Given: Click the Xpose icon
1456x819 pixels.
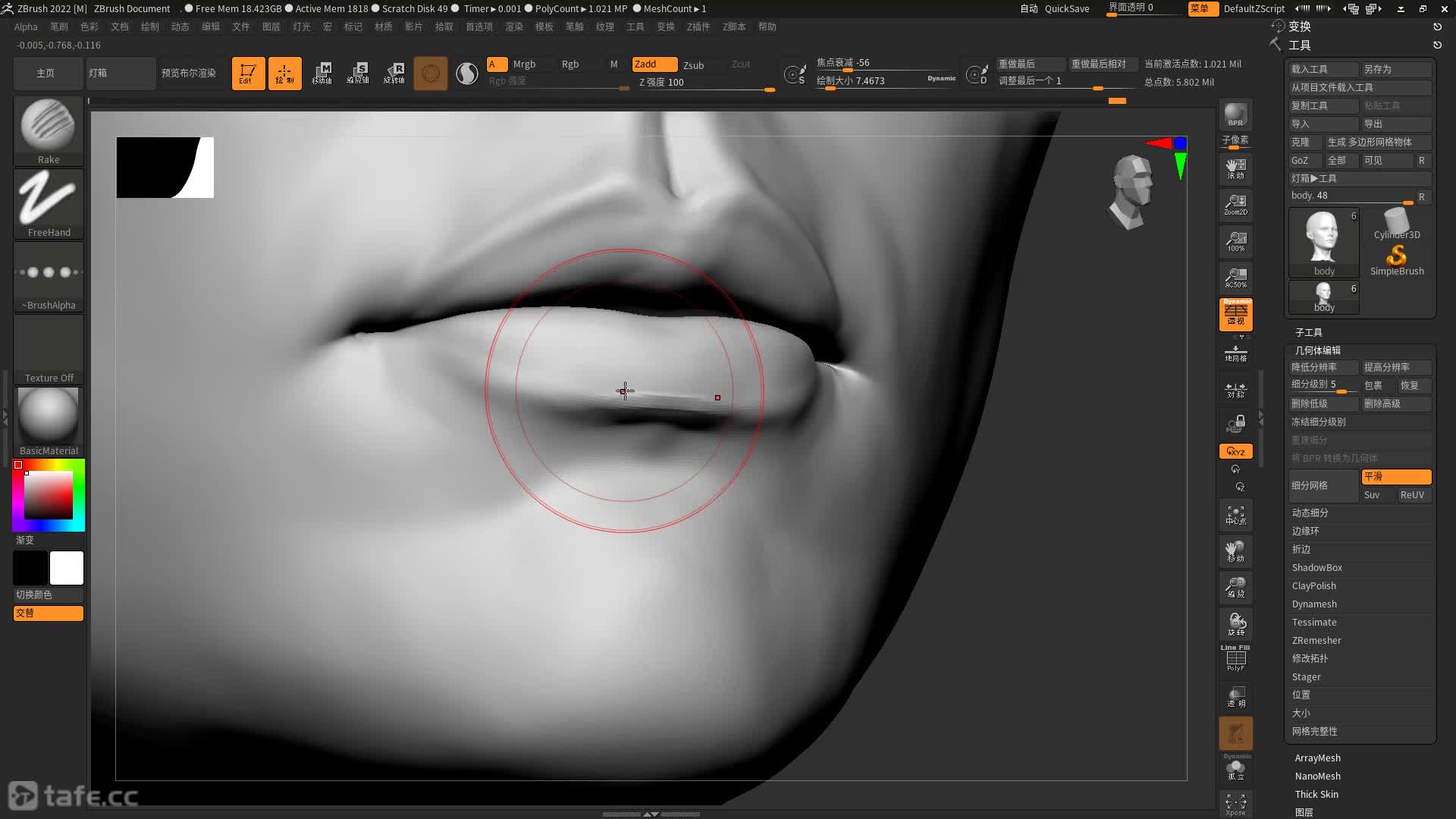Looking at the screenshot, I should (1235, 805).
